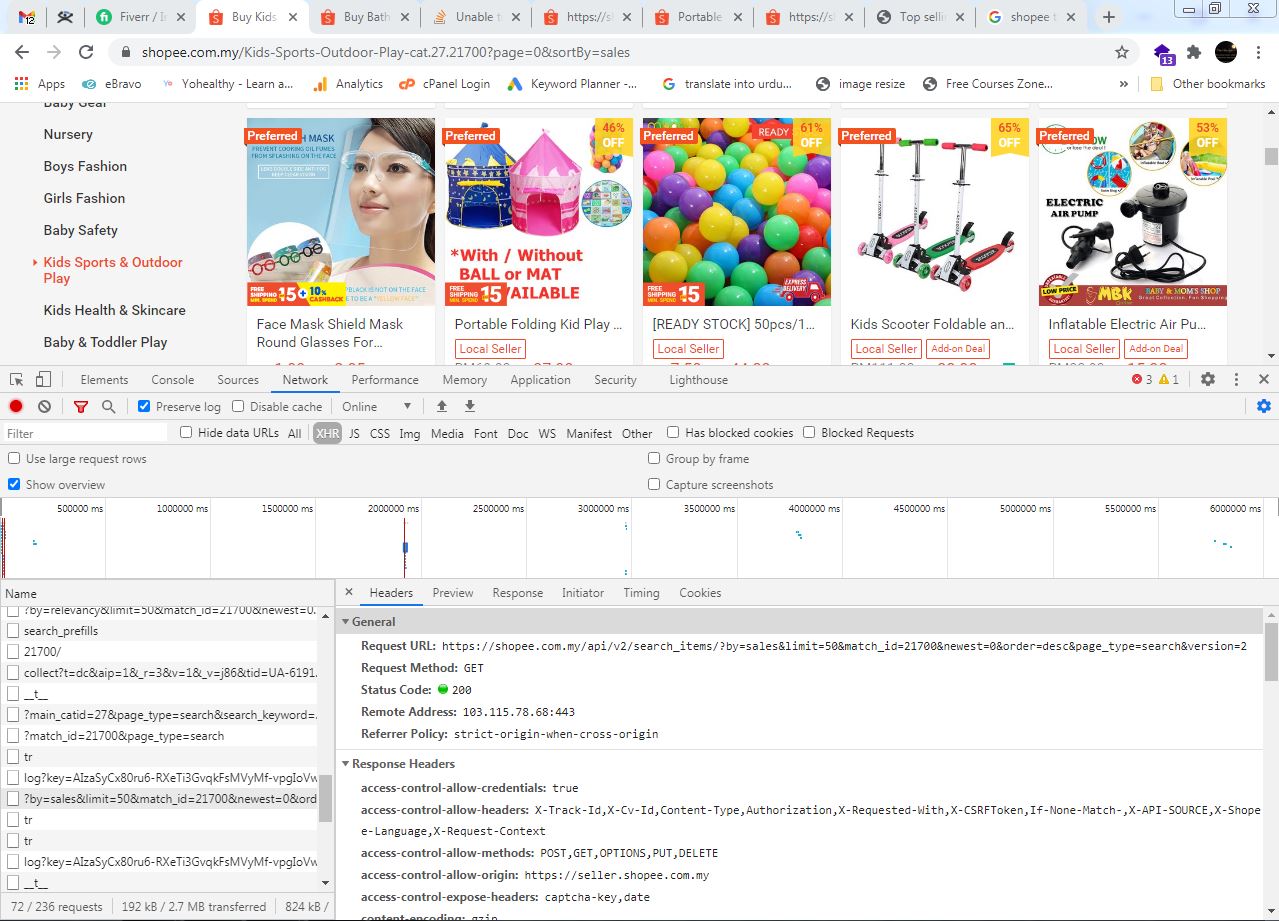Open network search magnifier icon
Screen dimensions: 1279x921
click(x=108, y=406)
